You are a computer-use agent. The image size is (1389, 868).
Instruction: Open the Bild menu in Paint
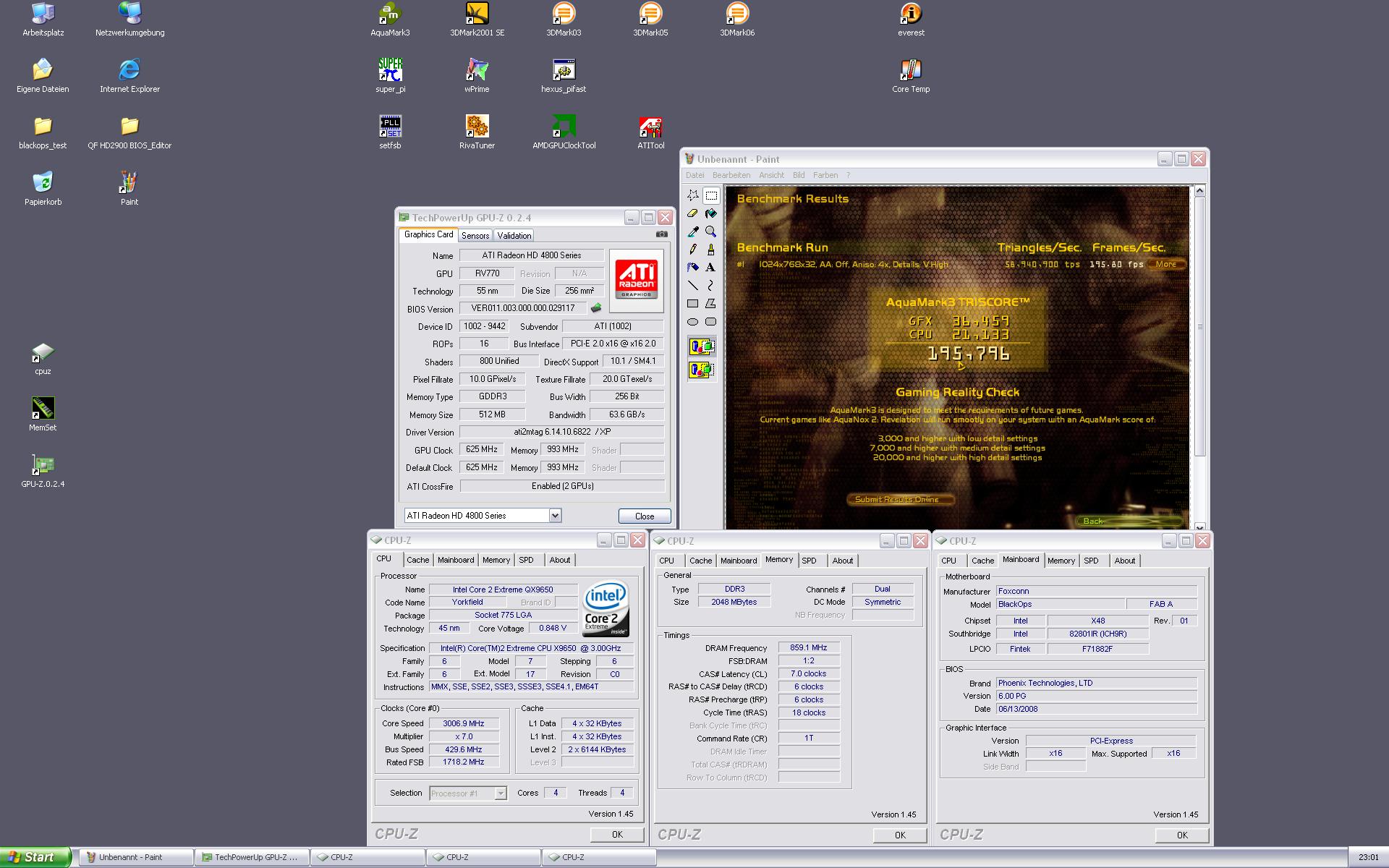[799, 175]
